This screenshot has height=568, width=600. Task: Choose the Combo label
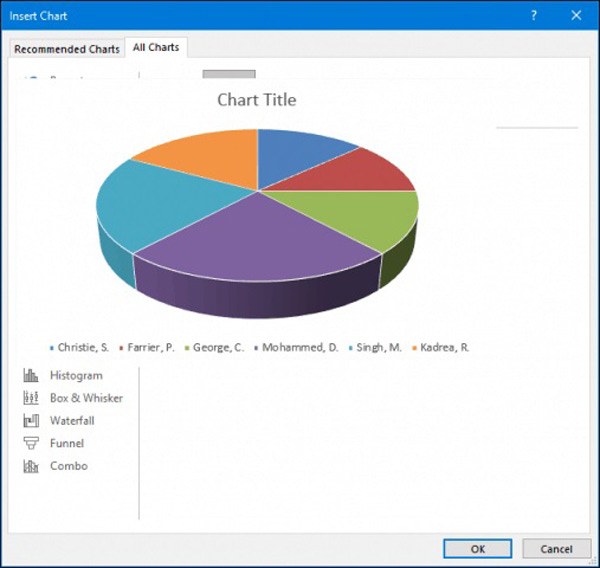pos(69,466)
